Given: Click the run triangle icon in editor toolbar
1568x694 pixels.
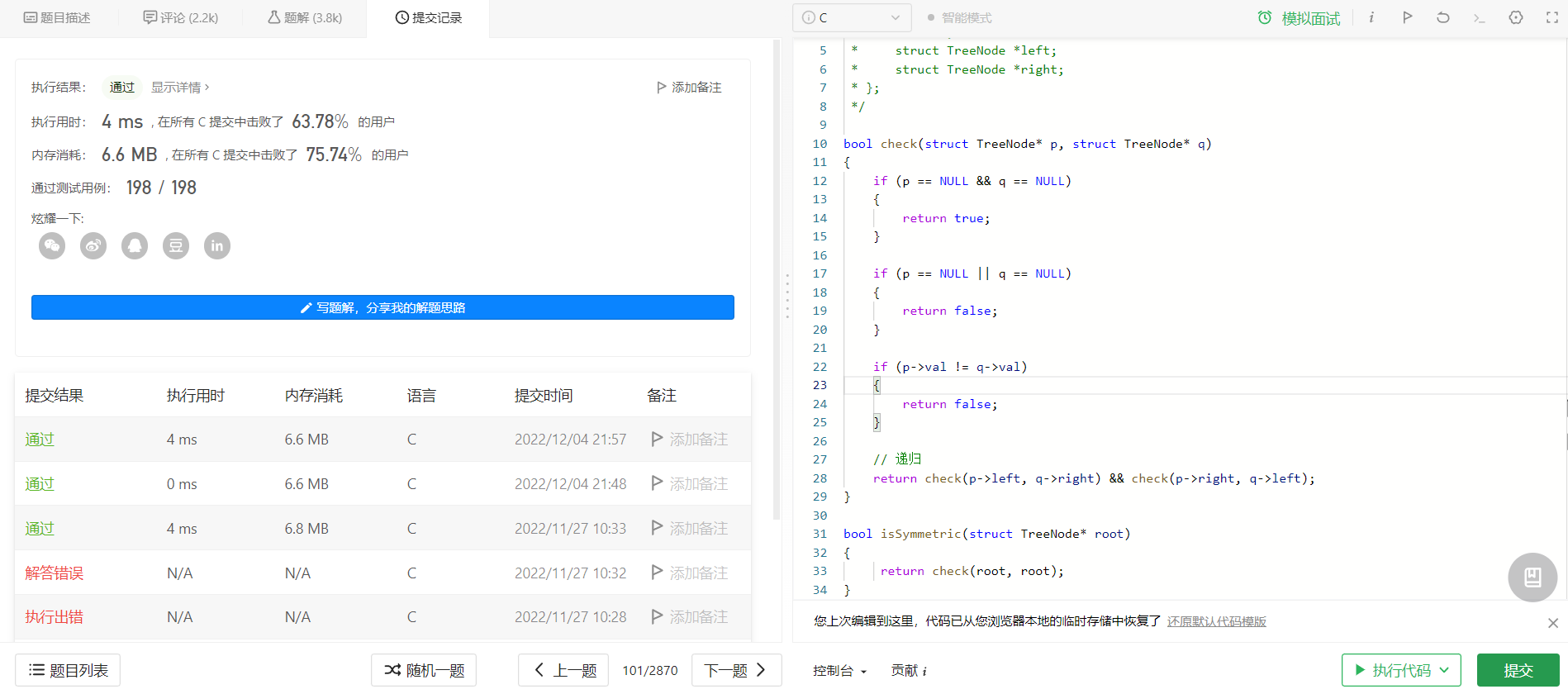Looking at the screenshot, I should (x=1407, y=17).
